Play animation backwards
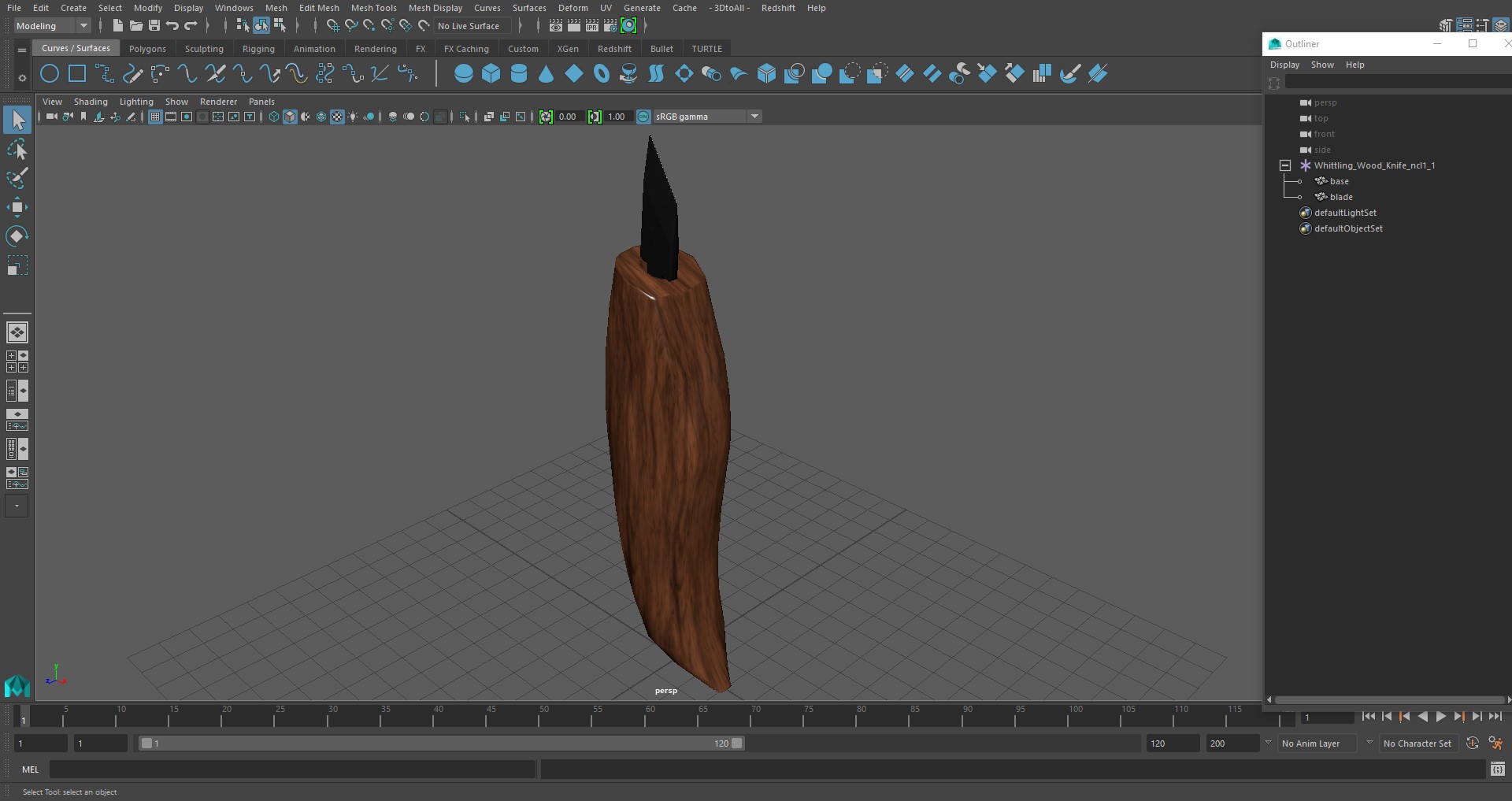 [x=1422, y=717]
